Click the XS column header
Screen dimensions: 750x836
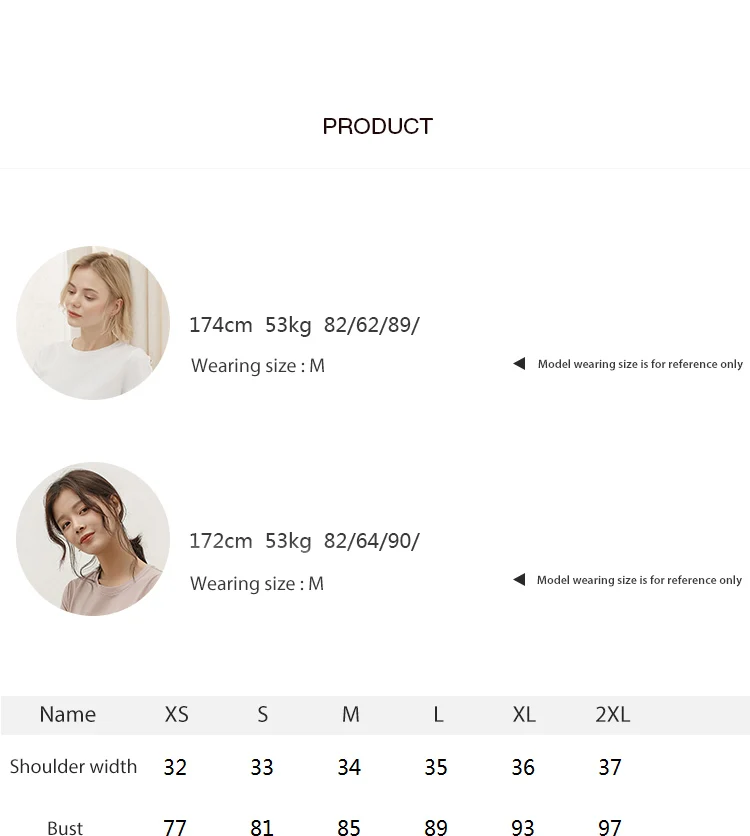[176, 714]
